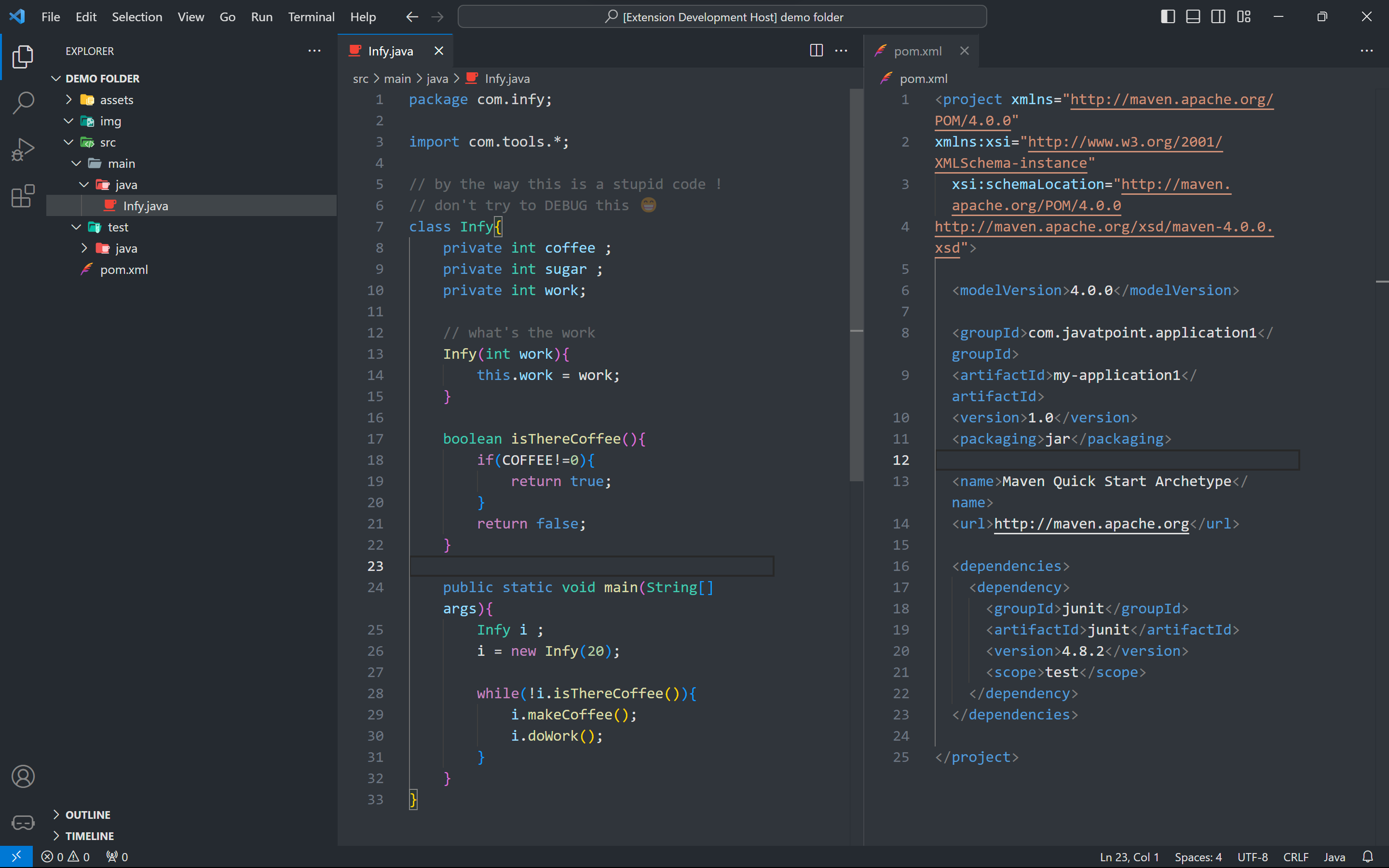Viewport: 1389px width, 868px height.
Task: Toggle primary side bar visibility
Action: [1168, 17]
